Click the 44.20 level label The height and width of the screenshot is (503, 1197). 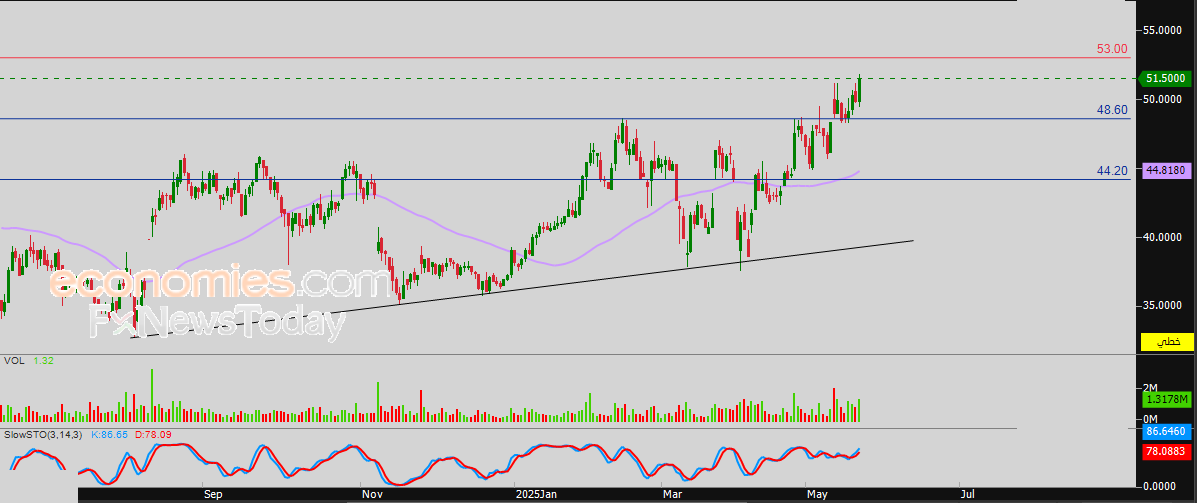point(1112,171)
